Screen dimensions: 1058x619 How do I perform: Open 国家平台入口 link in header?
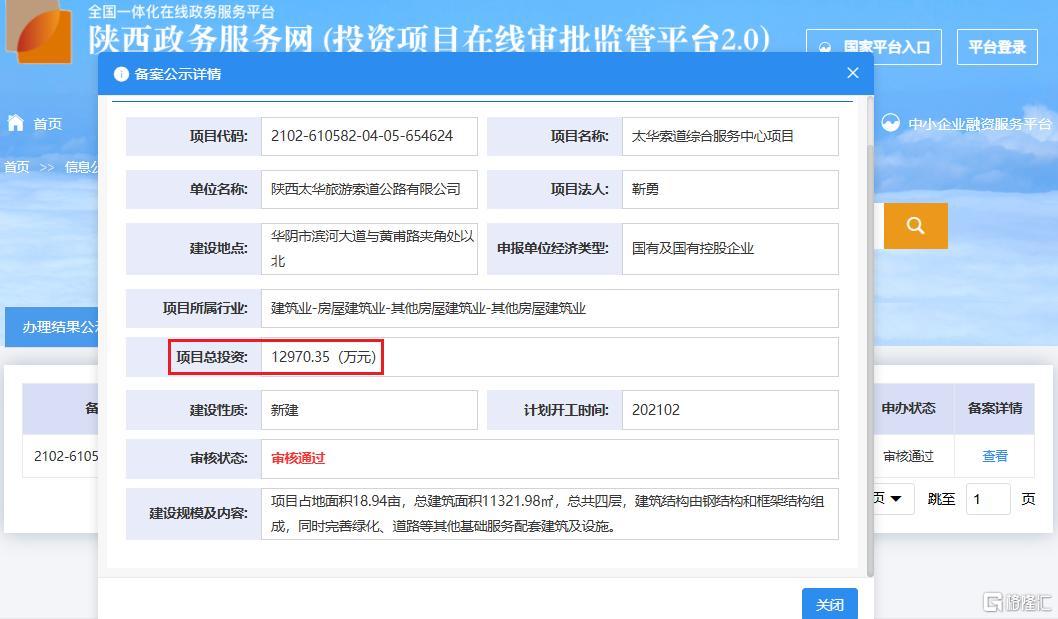pos(874,47)
